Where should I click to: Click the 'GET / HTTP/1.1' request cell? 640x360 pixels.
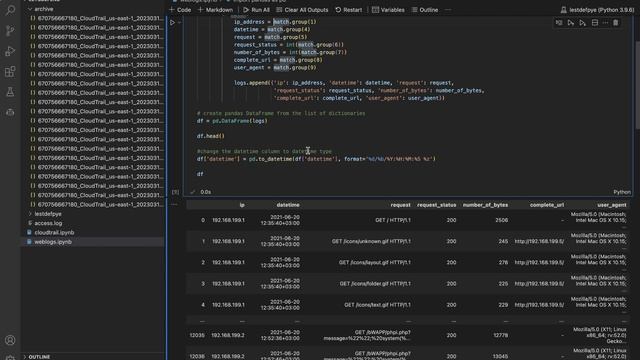click(x=393, y=220)
